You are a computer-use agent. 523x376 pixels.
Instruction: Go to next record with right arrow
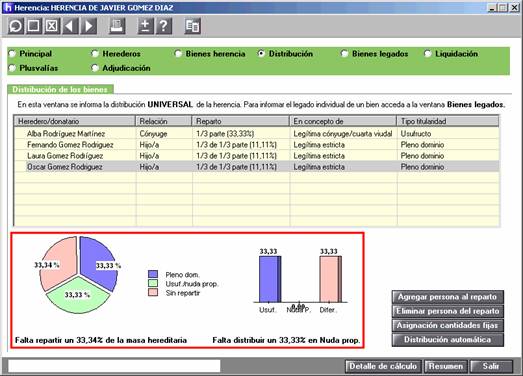(88, 26)
